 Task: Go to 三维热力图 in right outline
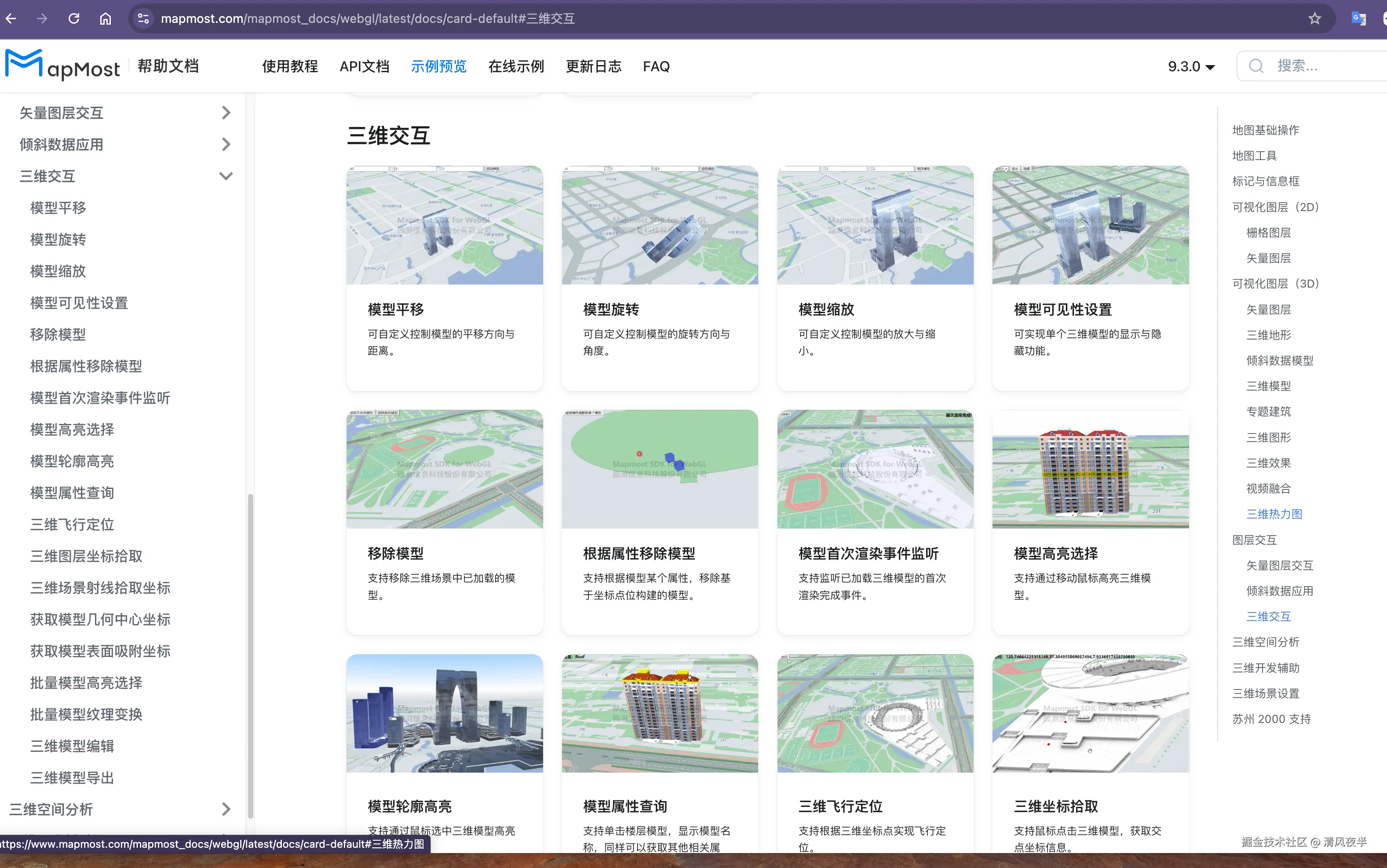(1274, 514)
